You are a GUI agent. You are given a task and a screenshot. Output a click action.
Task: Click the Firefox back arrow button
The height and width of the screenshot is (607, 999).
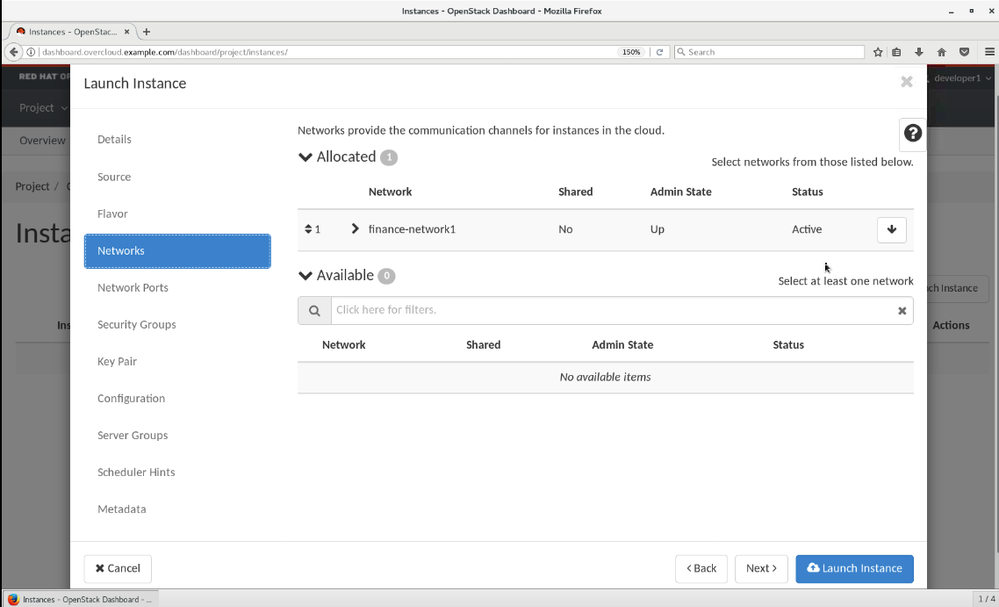coord(14,52)
